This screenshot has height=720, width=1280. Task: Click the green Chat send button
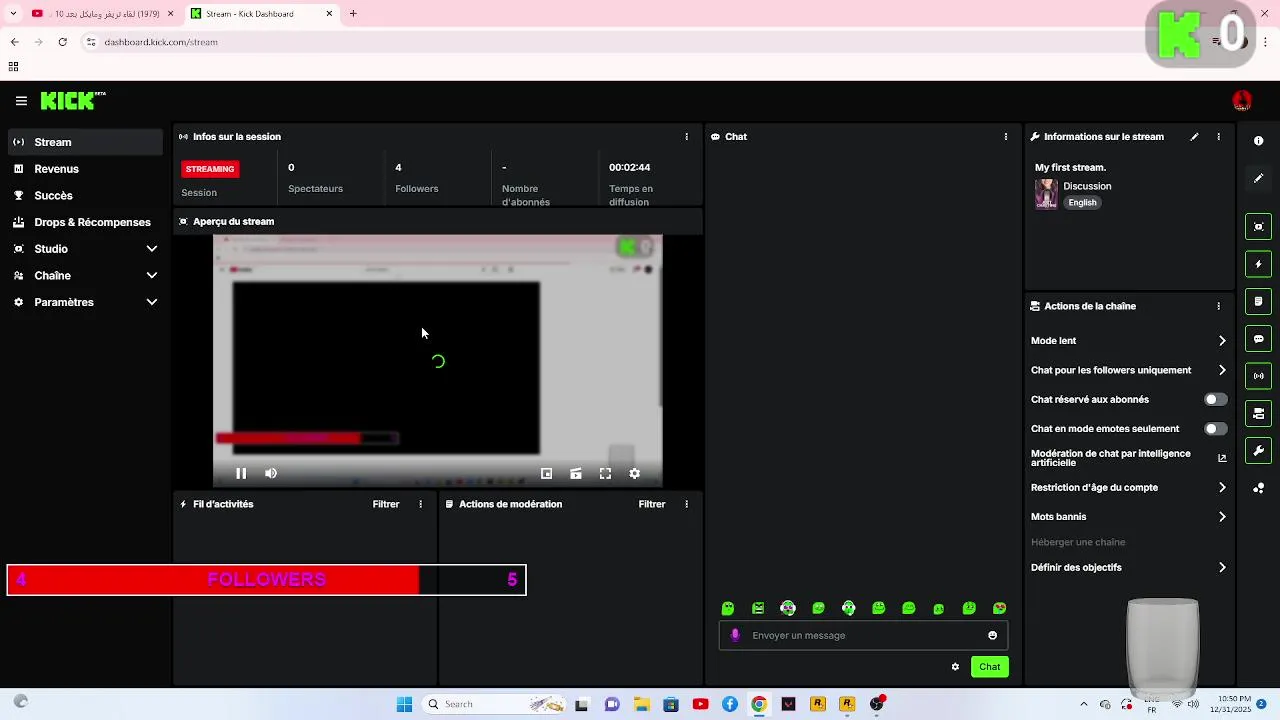click(989, 667)
